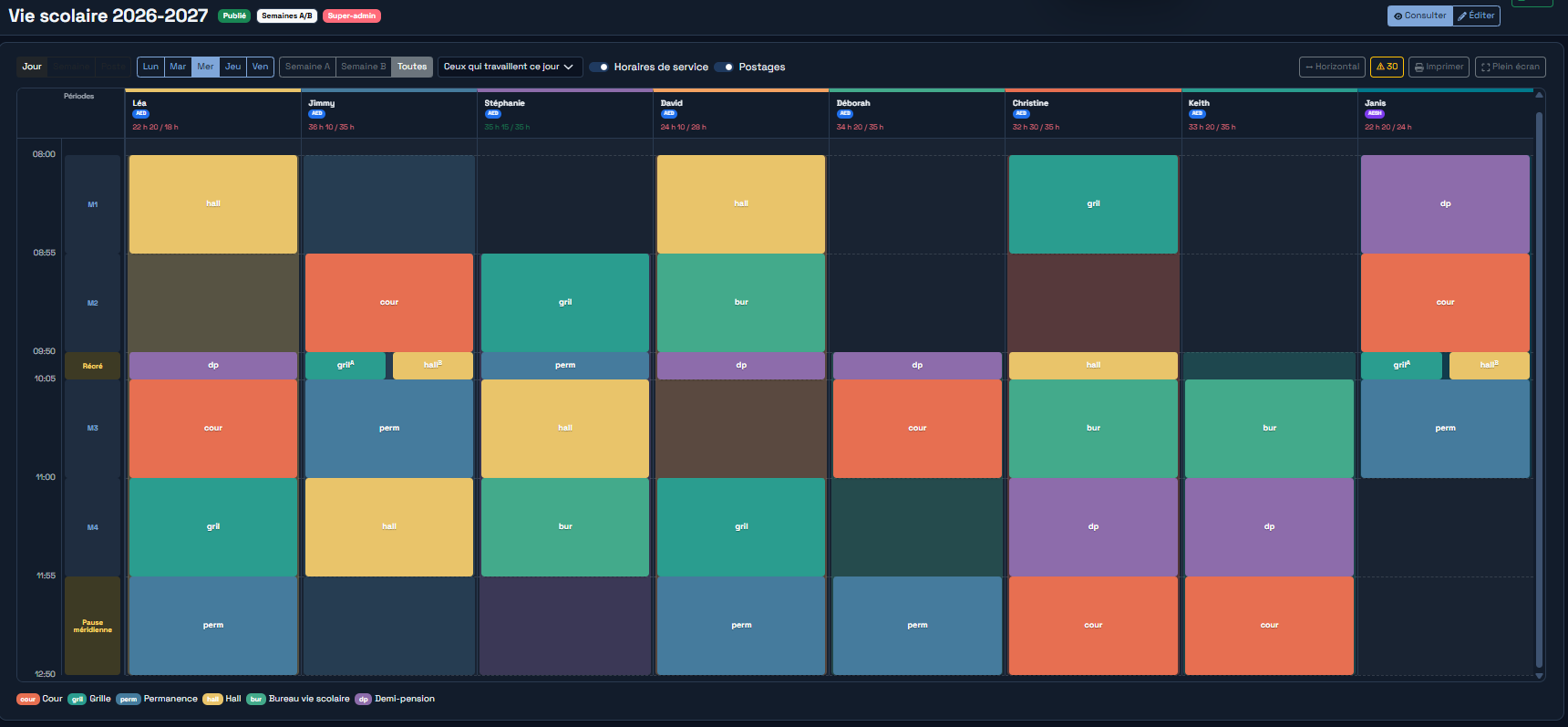Click David's name in the column header
Image resolution: width=1568 pixels, height=727 pixels.
point(672,103)
